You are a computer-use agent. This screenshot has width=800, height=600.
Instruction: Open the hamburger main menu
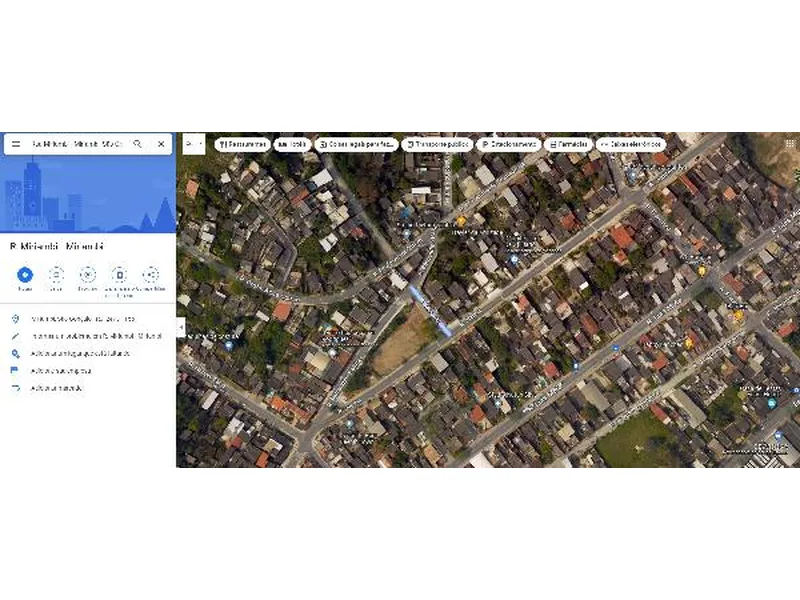tap(16, 144)
